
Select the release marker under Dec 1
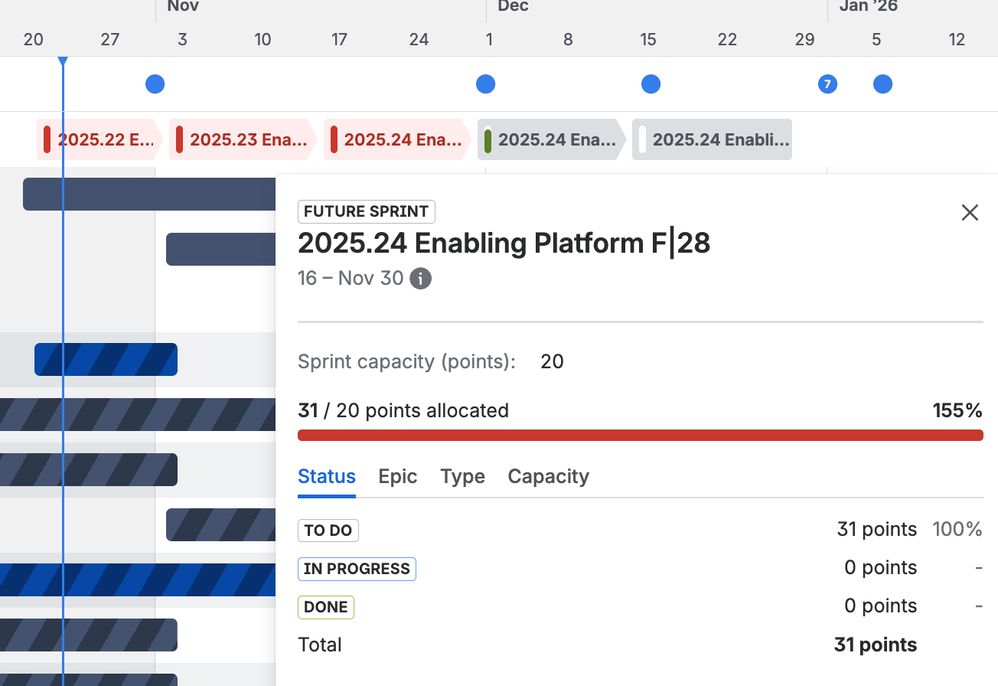pos(486,84)
